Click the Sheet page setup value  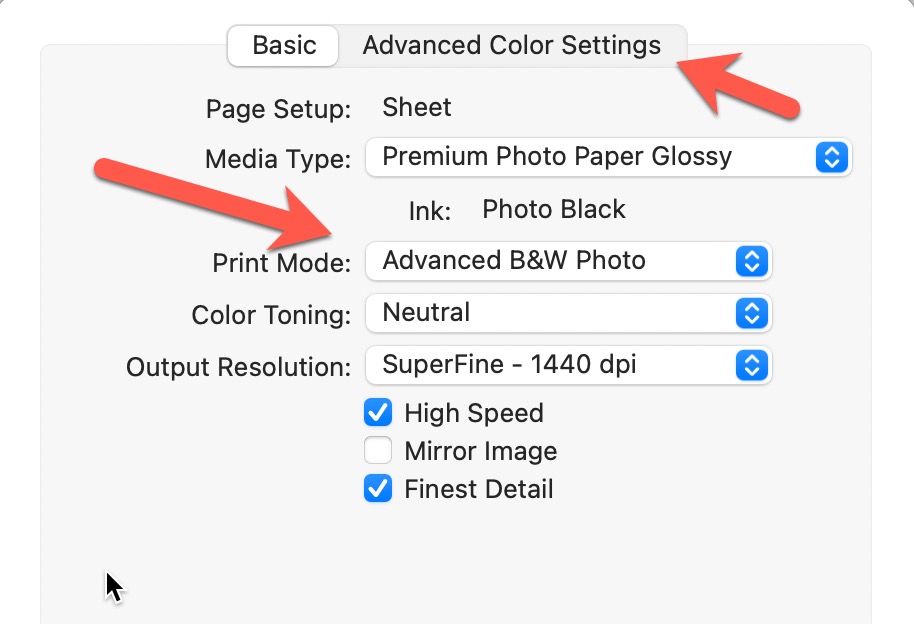pos(416,107)
